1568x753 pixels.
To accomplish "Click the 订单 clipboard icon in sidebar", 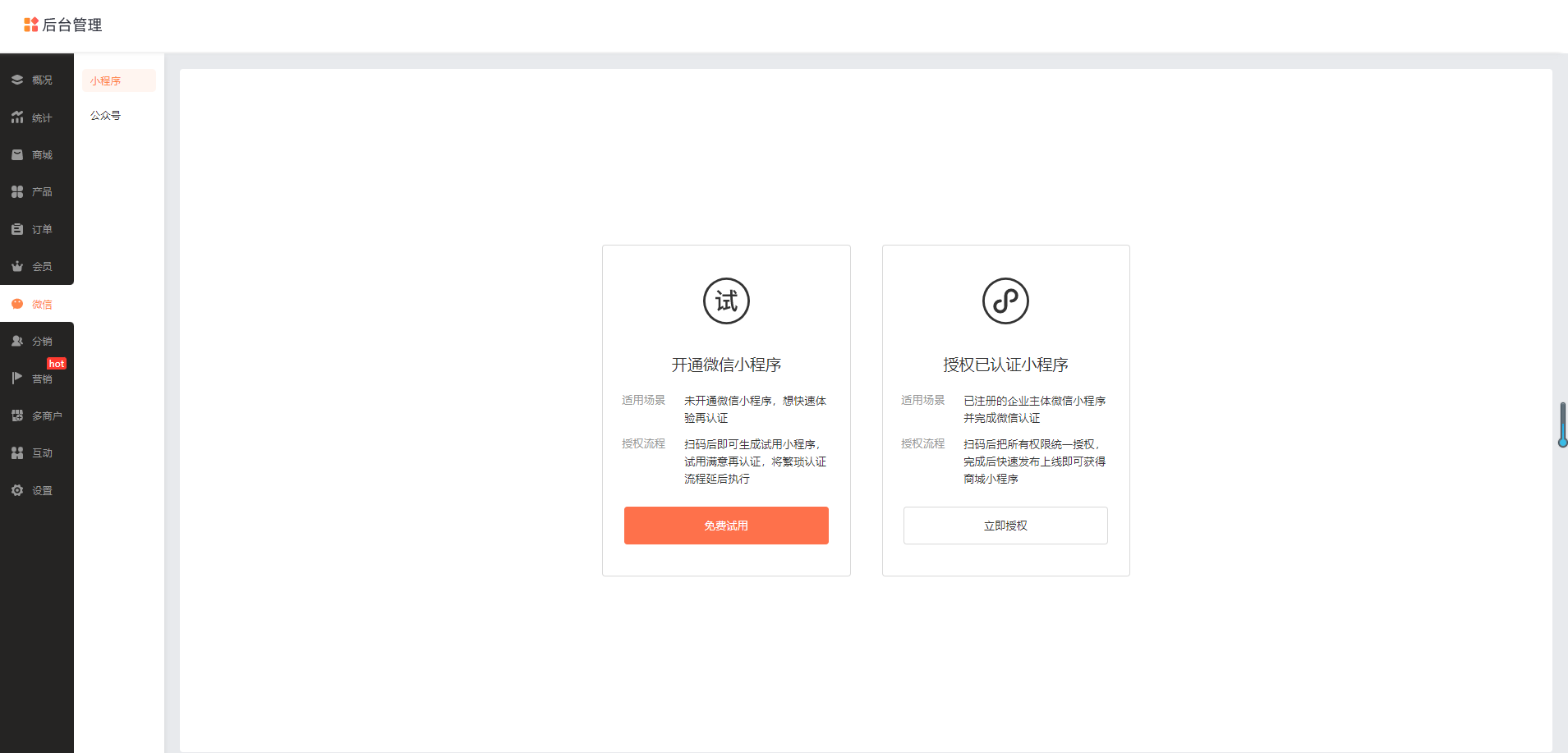I will point(17,229).
